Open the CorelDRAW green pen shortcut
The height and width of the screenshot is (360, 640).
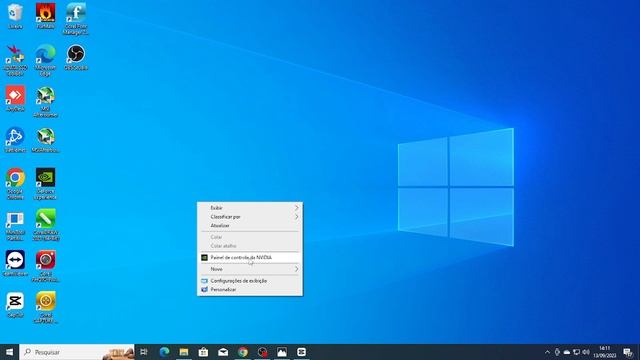pyautogui.click(x=45, y=225)
